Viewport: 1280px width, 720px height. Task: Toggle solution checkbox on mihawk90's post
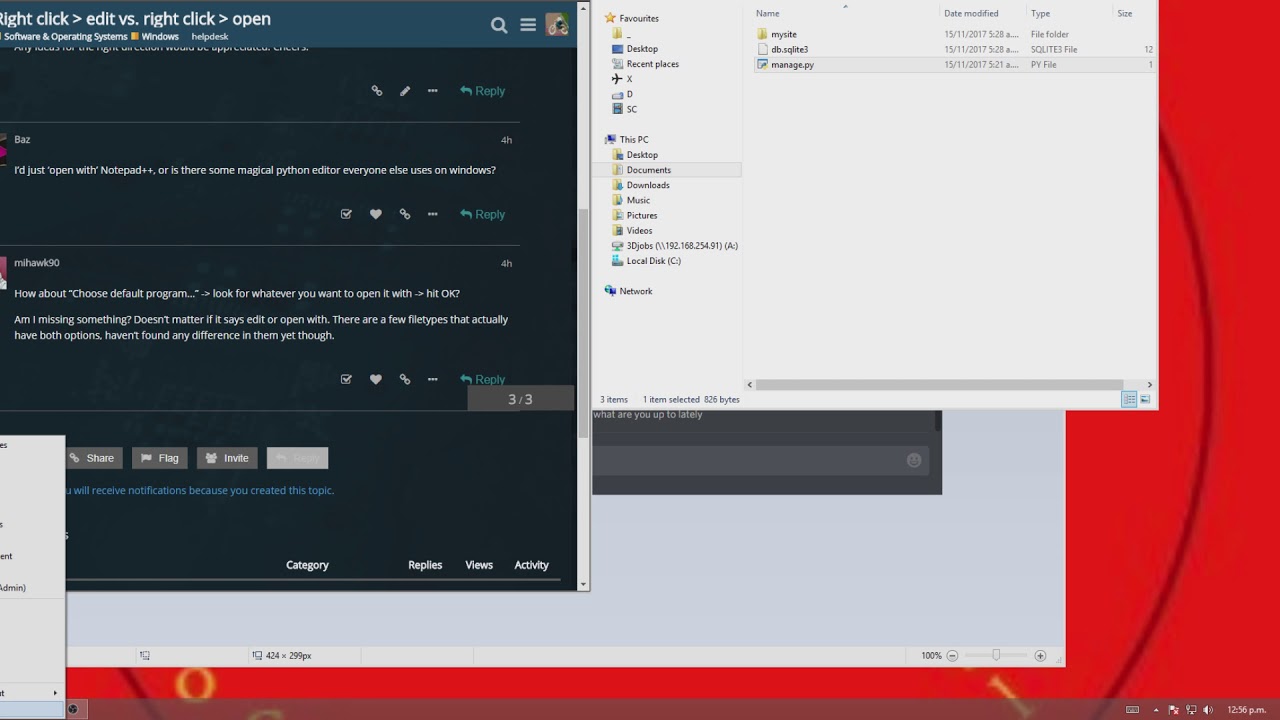pos(346,379)
